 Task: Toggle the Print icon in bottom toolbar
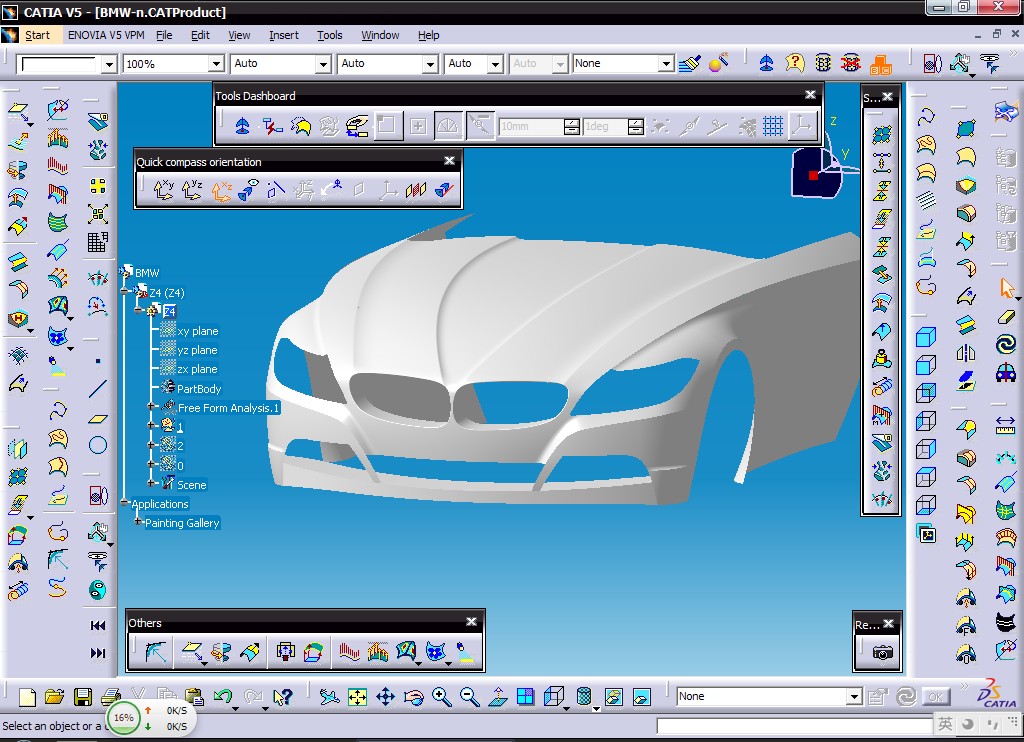tap(111, 697)
